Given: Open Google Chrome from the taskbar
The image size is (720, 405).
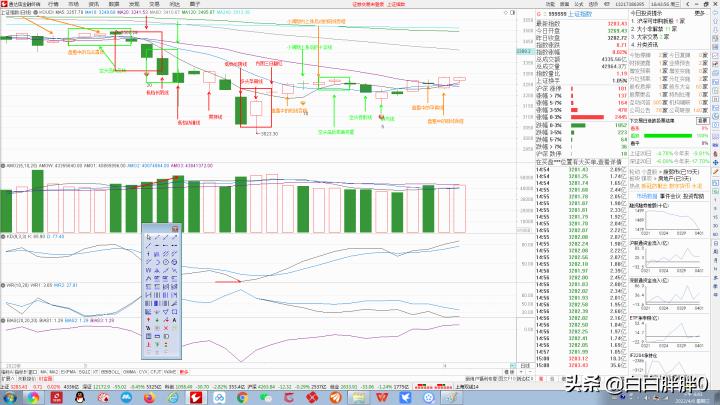Looking at the screenshot, I should click(242, 397).
